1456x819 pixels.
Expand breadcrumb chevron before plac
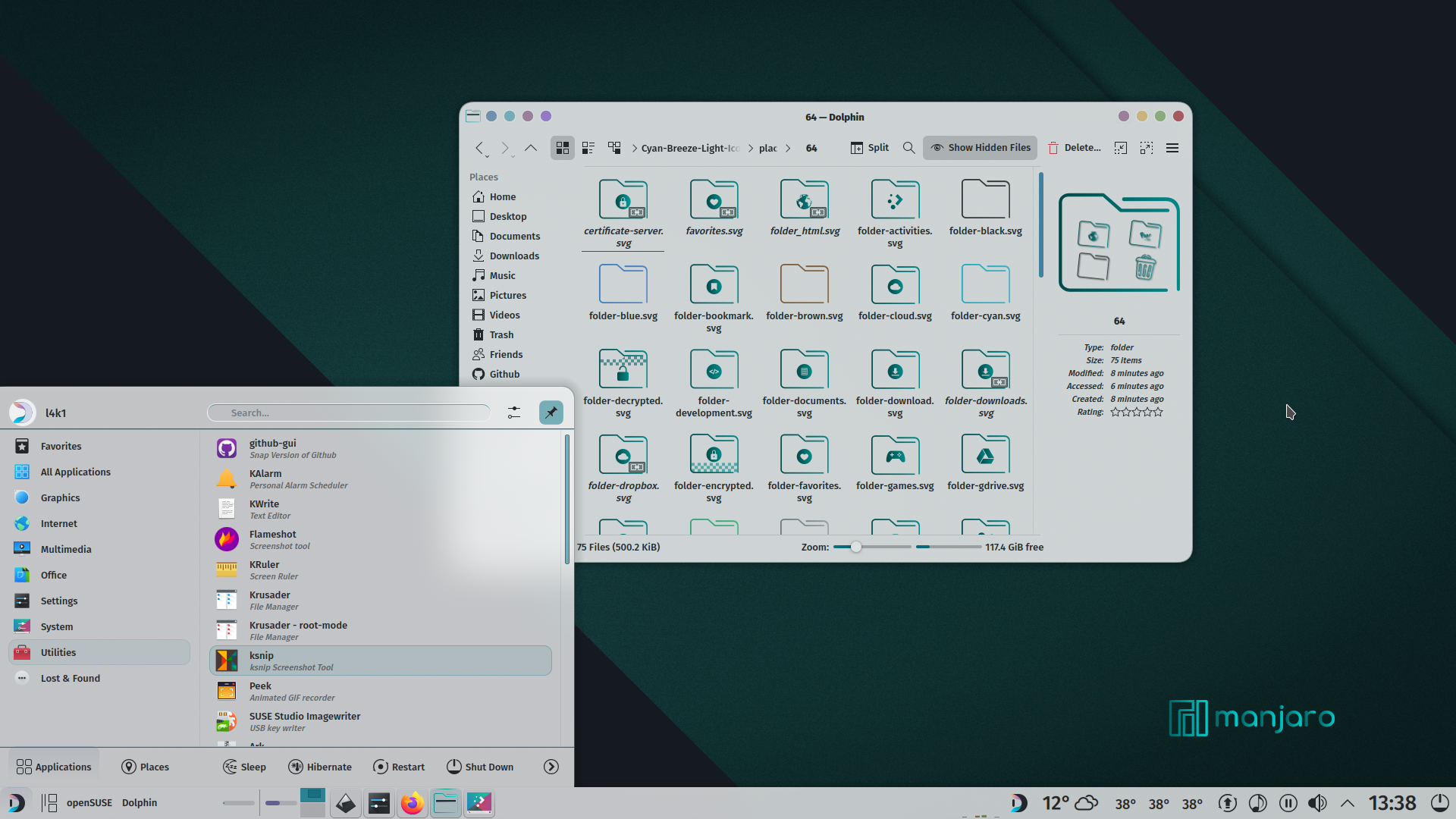[751, 149]
